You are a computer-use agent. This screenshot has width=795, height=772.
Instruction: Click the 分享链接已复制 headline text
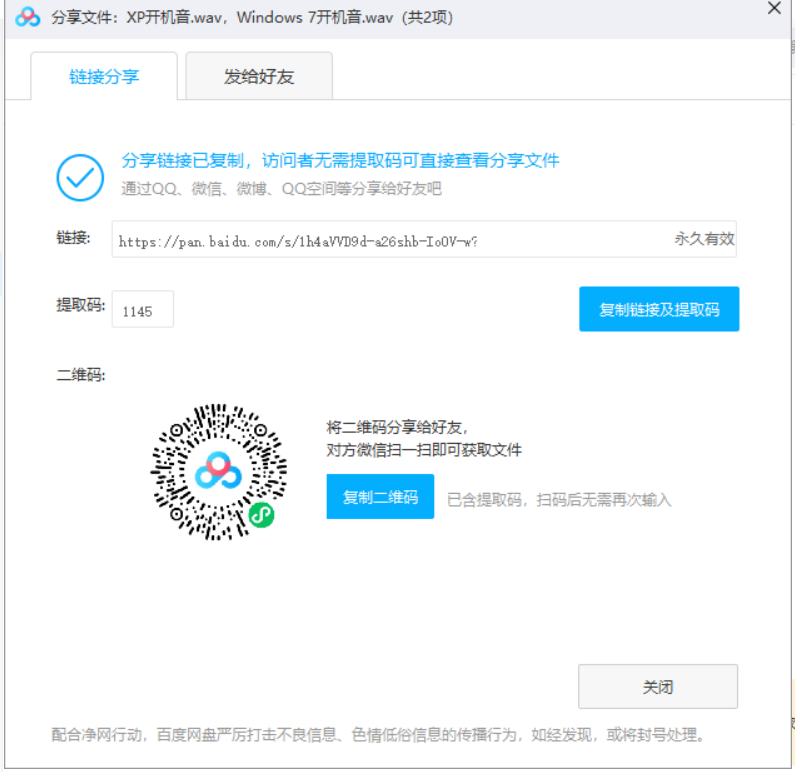tap(340, 161)
